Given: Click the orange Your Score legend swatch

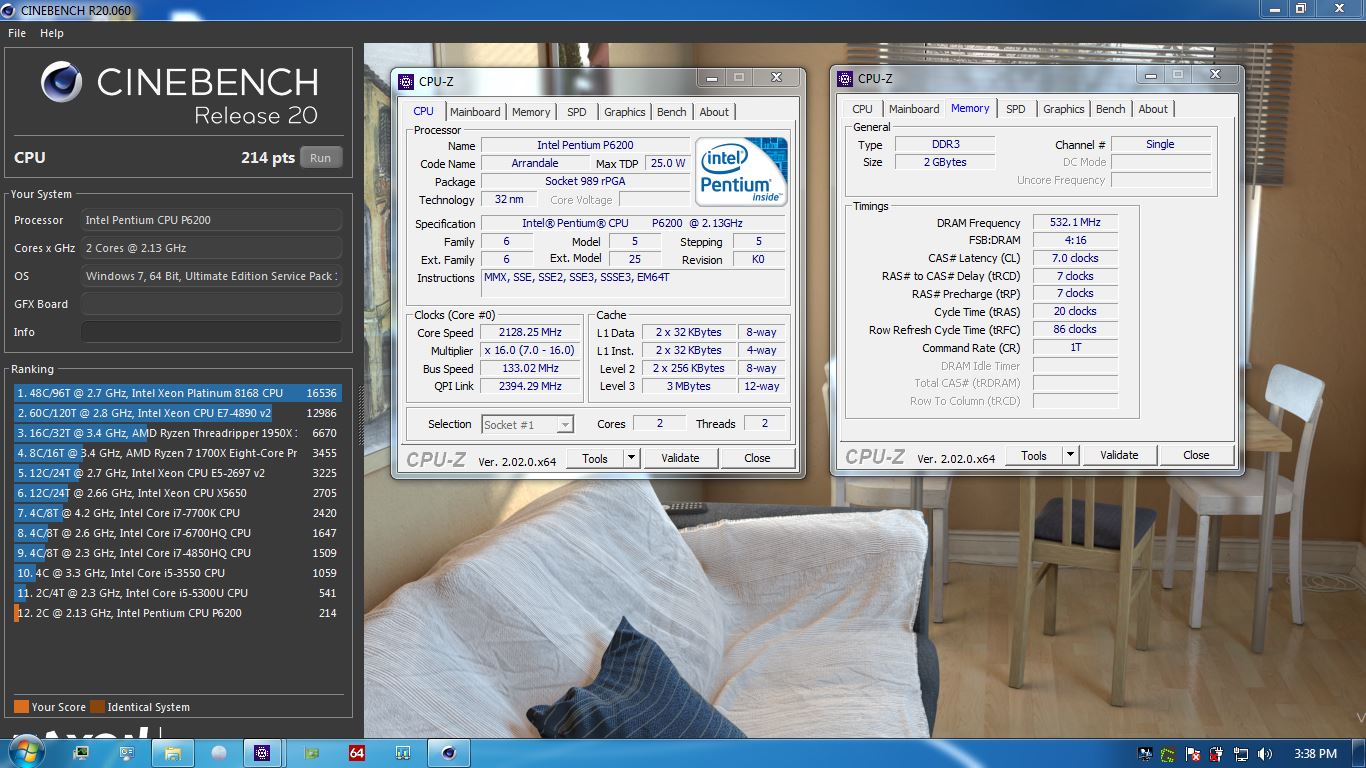Looking at the screenshot, I should (x=21, y=707).
